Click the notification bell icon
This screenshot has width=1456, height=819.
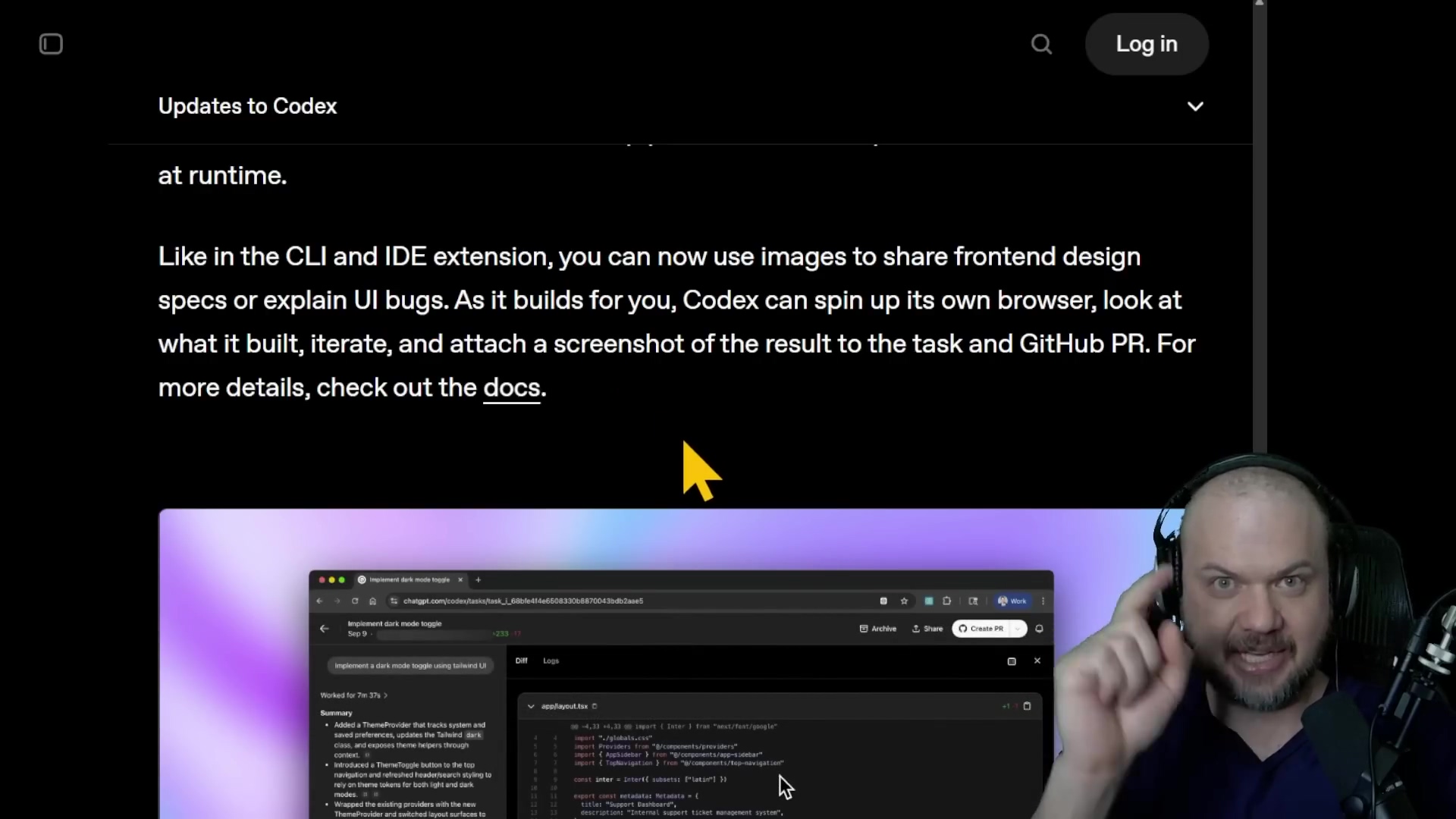click(x=1039, y=628)
